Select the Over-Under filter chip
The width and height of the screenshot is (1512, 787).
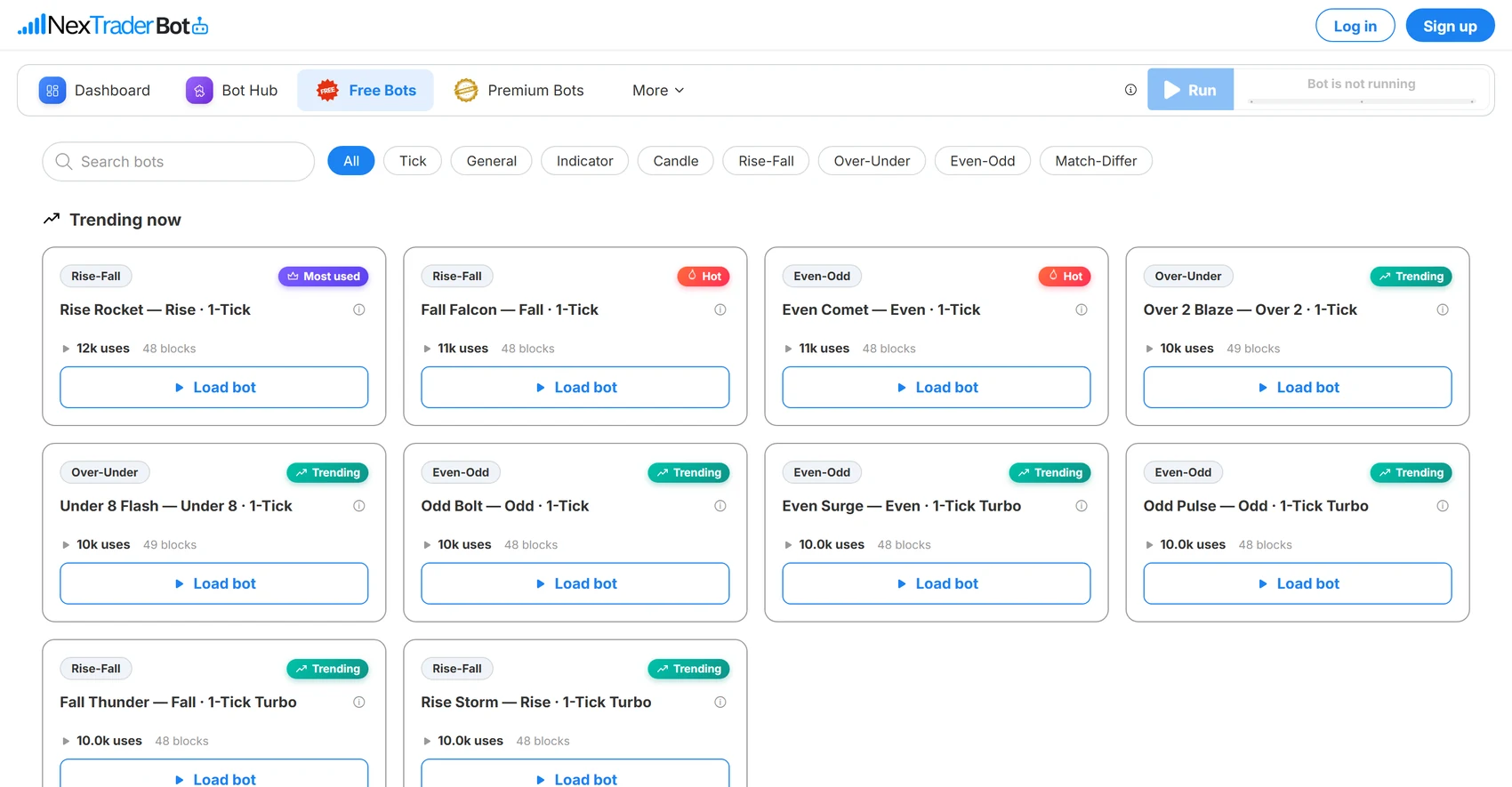(x=872, y=161)
